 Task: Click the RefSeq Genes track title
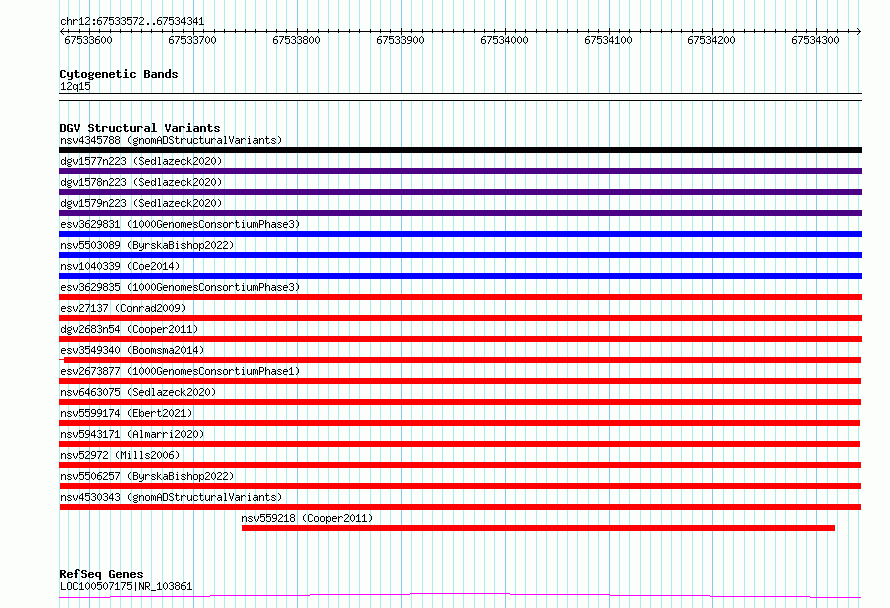pos(101,575)
